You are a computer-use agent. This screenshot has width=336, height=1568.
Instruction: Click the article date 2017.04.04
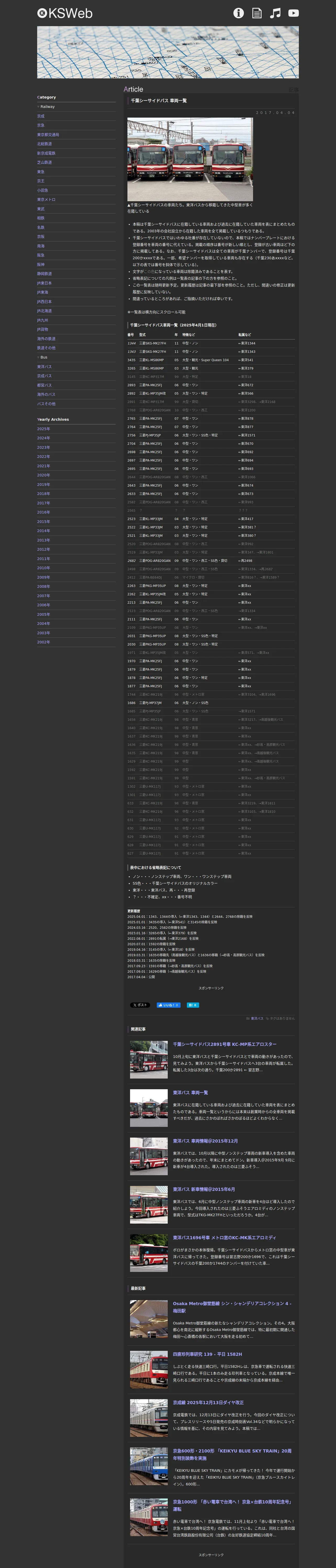(275, 113)
